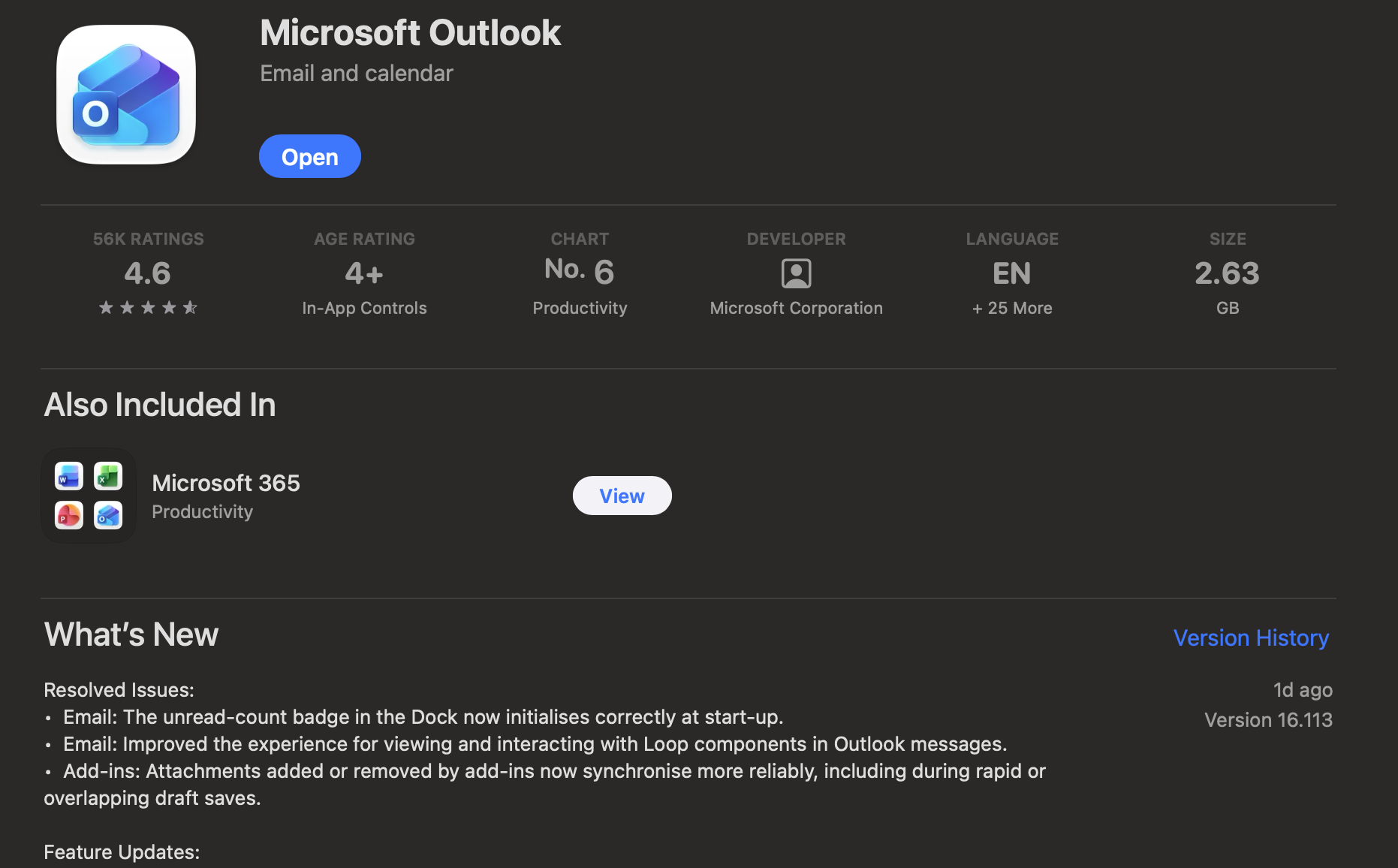
Task: Click the Resolved Issues text
Action: point(119,690)
